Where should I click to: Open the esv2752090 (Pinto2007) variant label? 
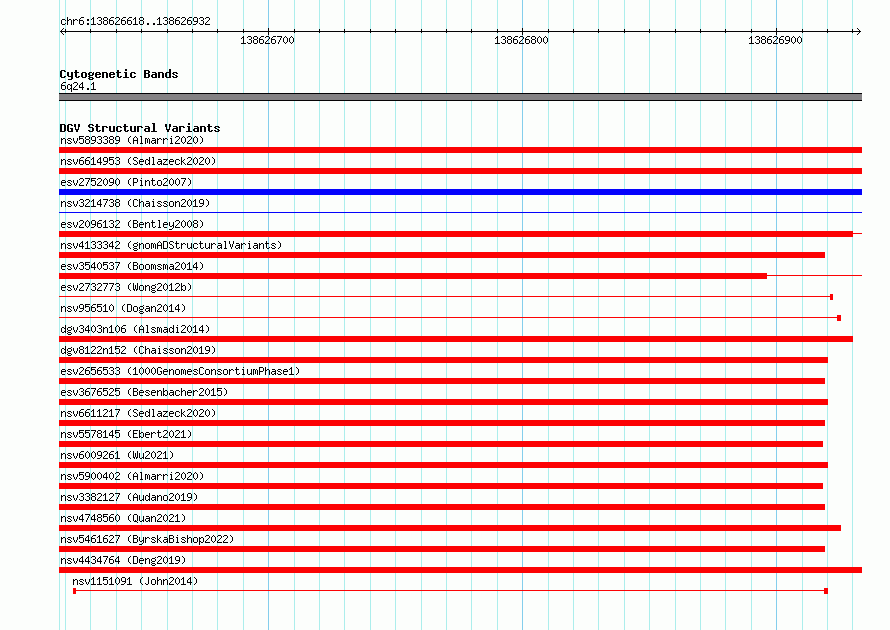coord(126,182)
